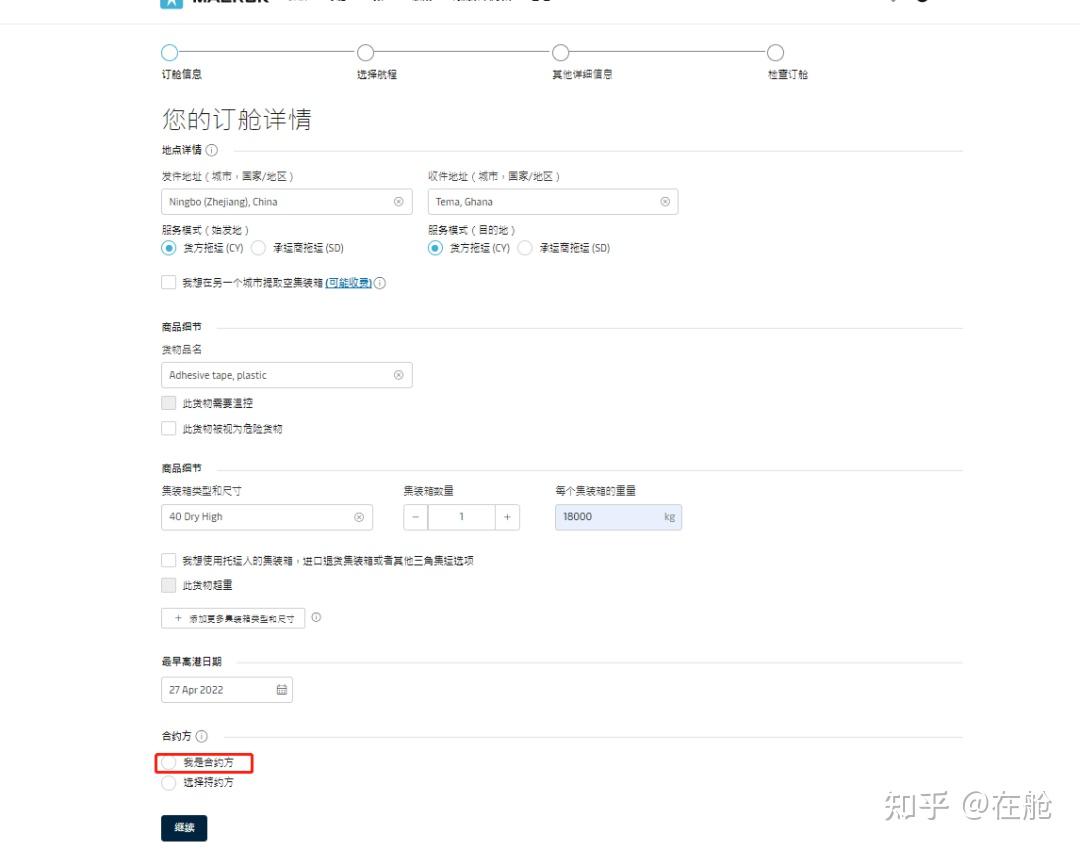Viewport: 1080px width, 850px height.
Task: Open the 收件地址 destination field
Action: [x=540, y=201]
